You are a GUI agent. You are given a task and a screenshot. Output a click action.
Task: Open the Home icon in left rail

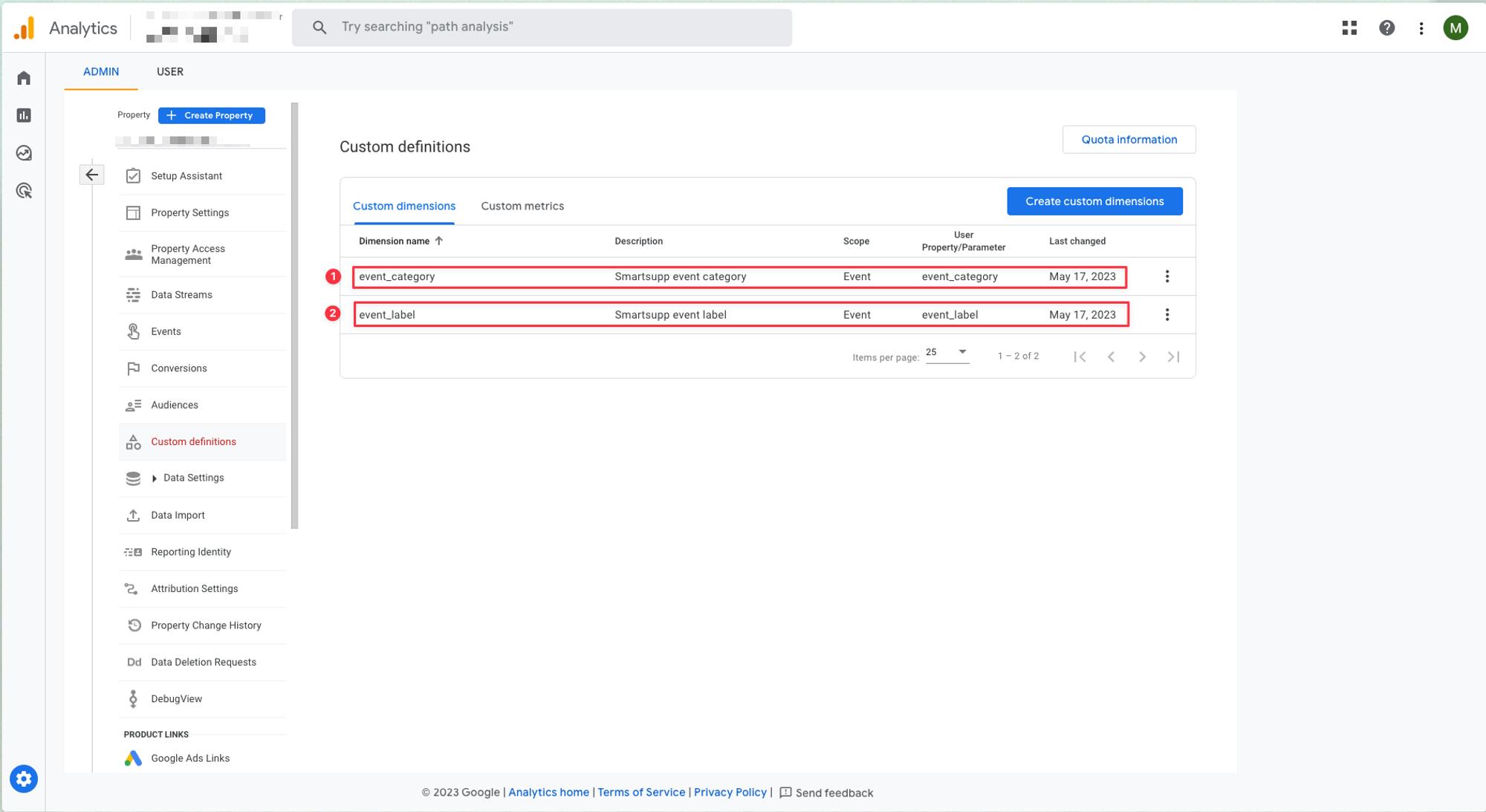click(24, 78)
